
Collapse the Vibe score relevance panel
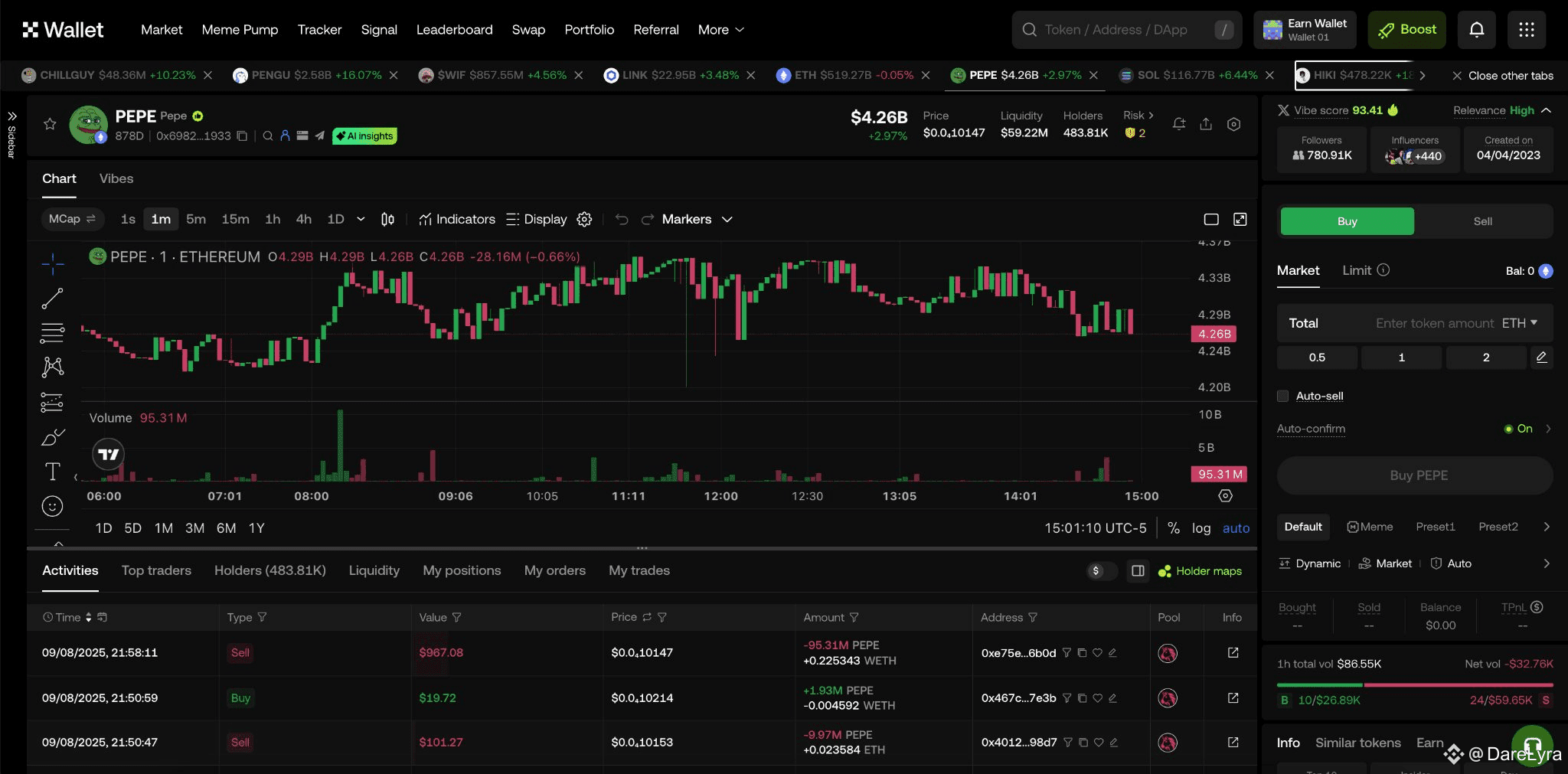pos(1547,110)
